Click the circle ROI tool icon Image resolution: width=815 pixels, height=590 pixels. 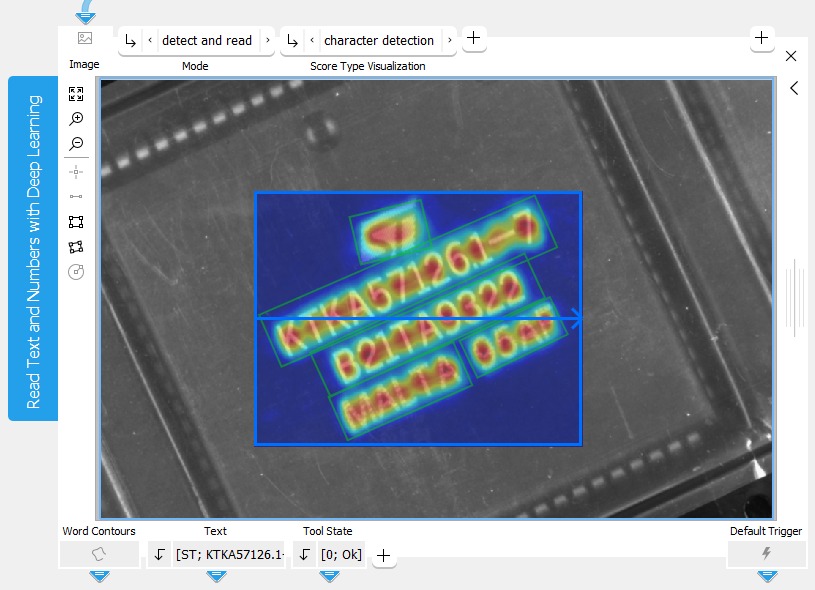point(76,272)
